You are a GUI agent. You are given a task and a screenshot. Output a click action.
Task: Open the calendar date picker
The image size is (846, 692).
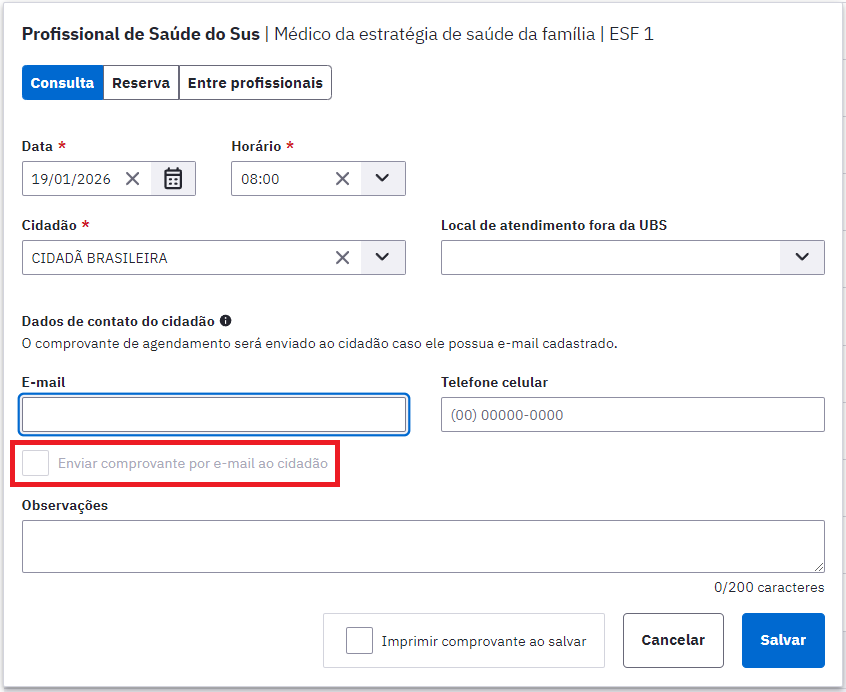pyautogui.click(x=173, y=179)
